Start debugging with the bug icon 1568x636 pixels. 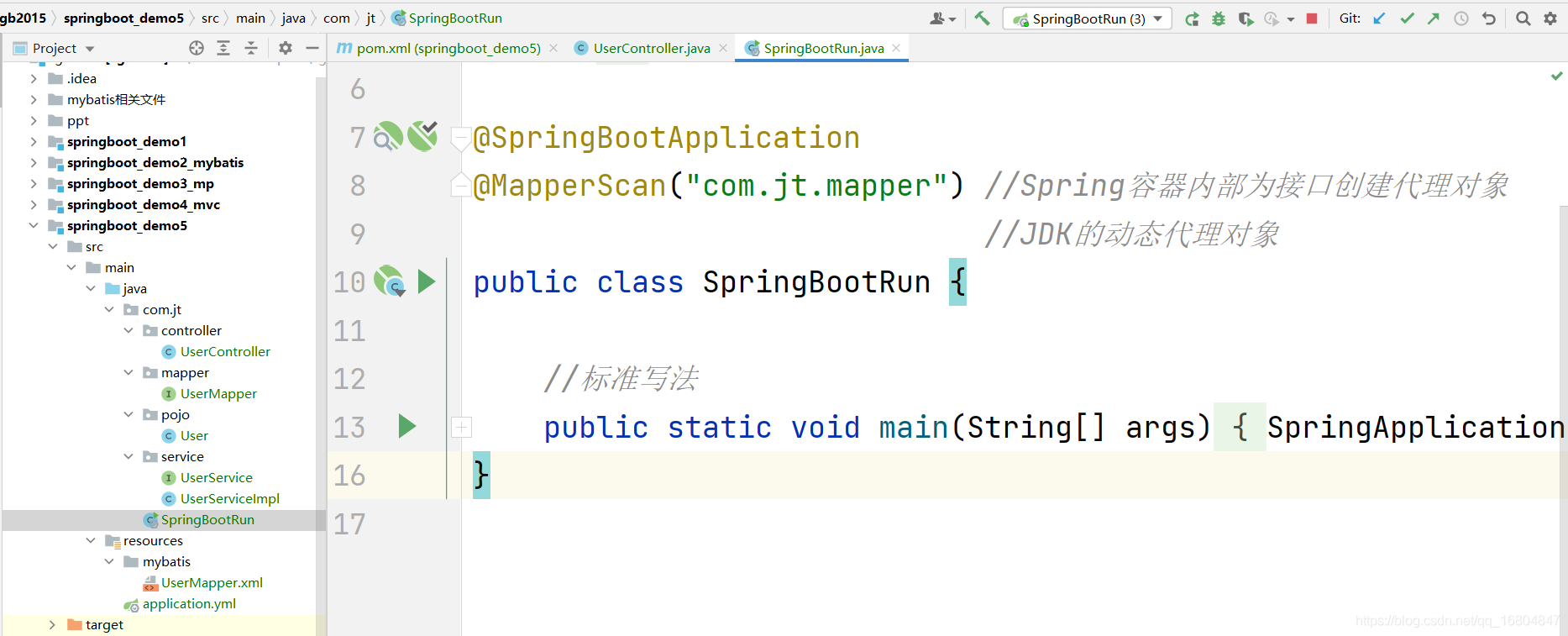pyautogui.click(x=1219, y=18)
